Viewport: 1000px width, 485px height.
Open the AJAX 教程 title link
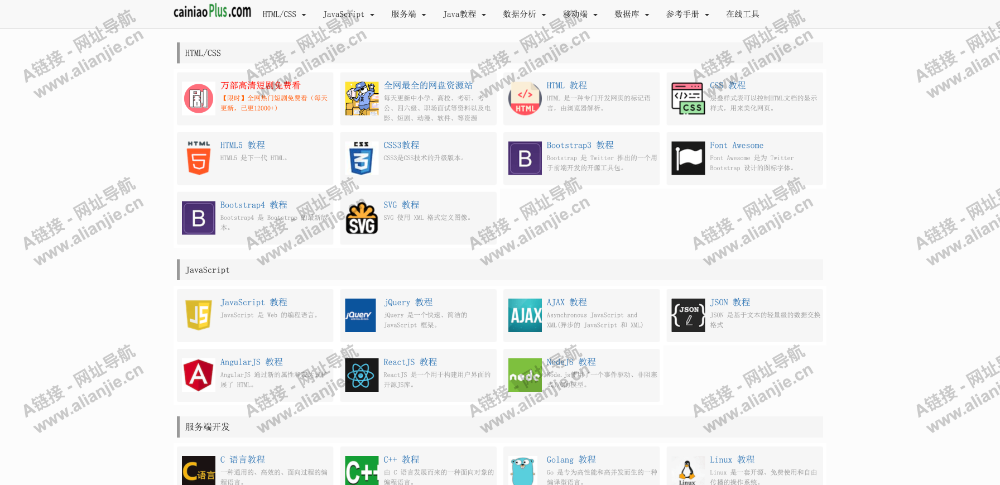coord(566,302)
